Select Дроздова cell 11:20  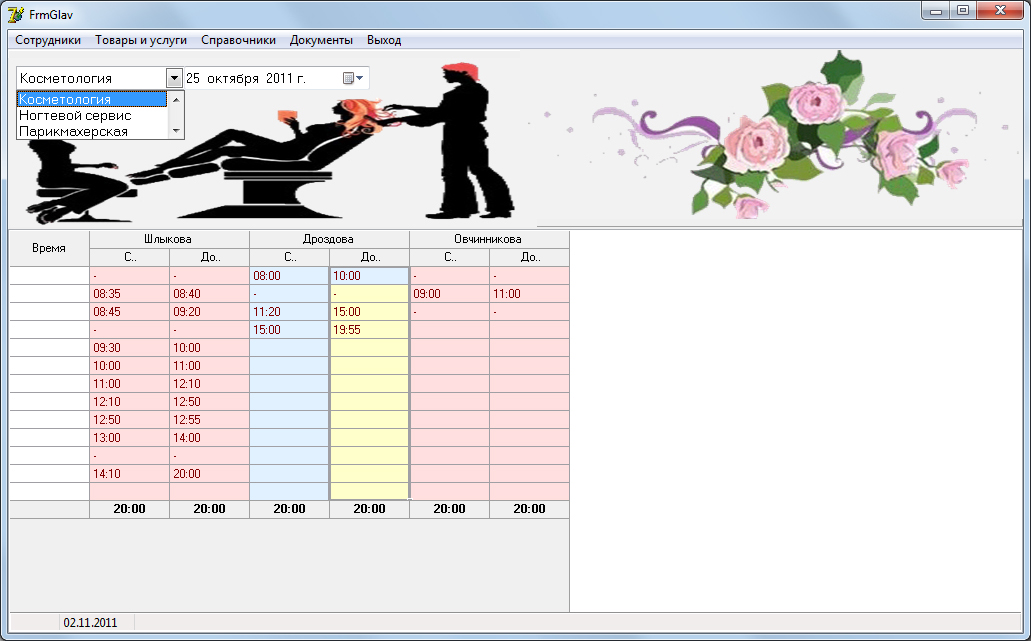289,312
